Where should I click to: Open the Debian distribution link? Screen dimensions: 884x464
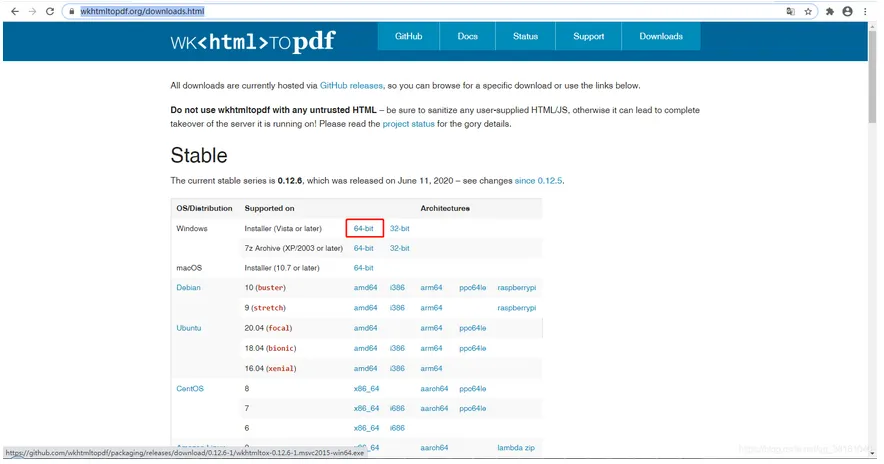click(188, 288)
